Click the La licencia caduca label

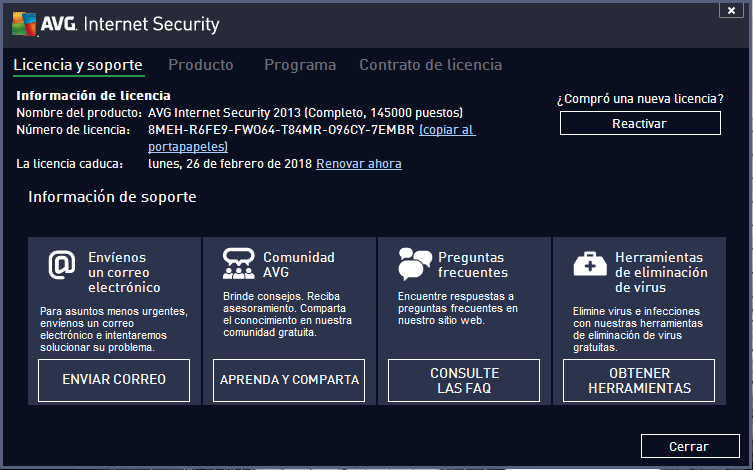click(x=70, y=164)
